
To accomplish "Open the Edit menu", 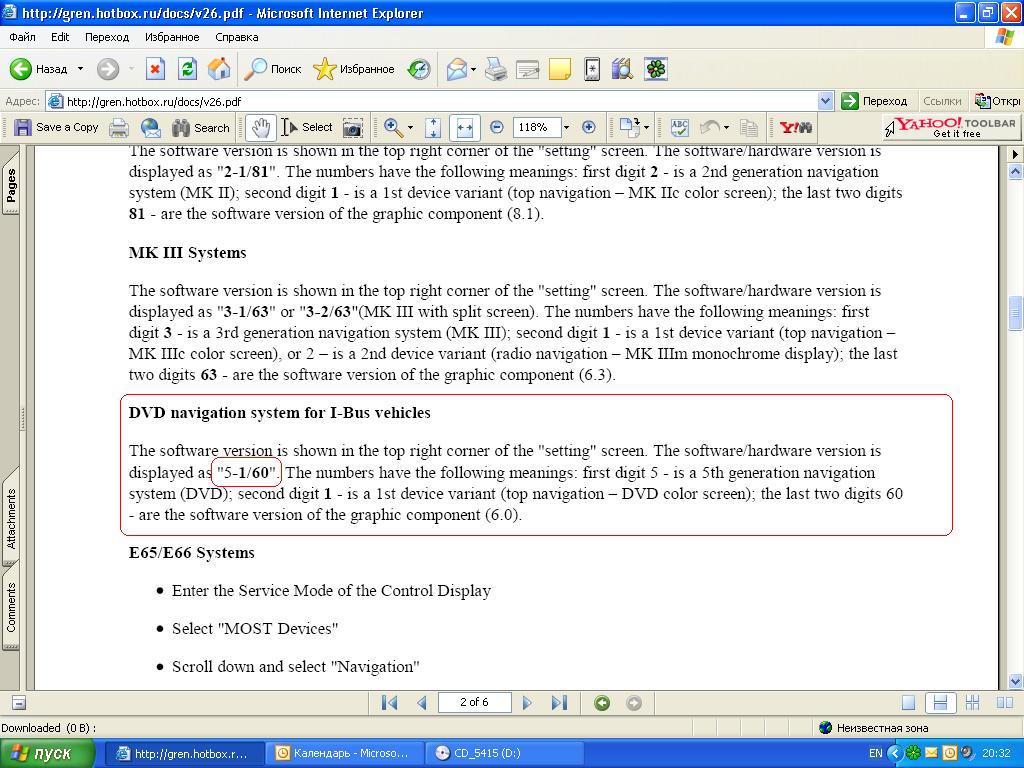I will point(60,37).
